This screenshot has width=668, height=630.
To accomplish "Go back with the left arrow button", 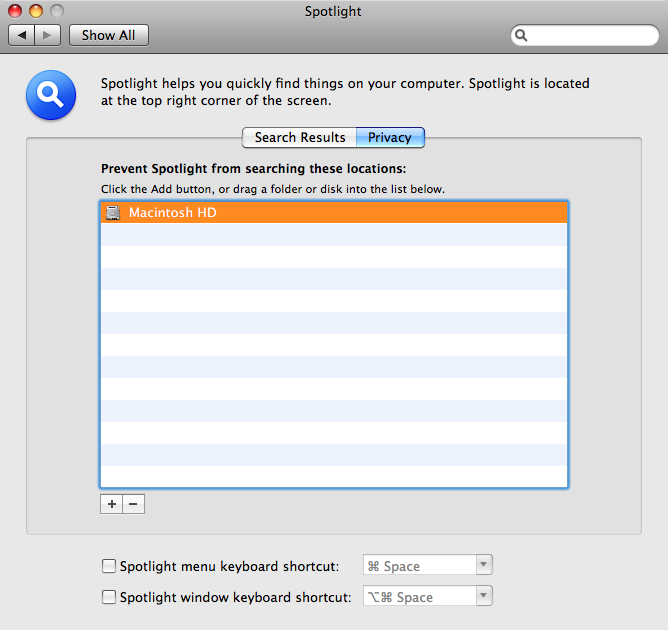I will click(22, 35).
